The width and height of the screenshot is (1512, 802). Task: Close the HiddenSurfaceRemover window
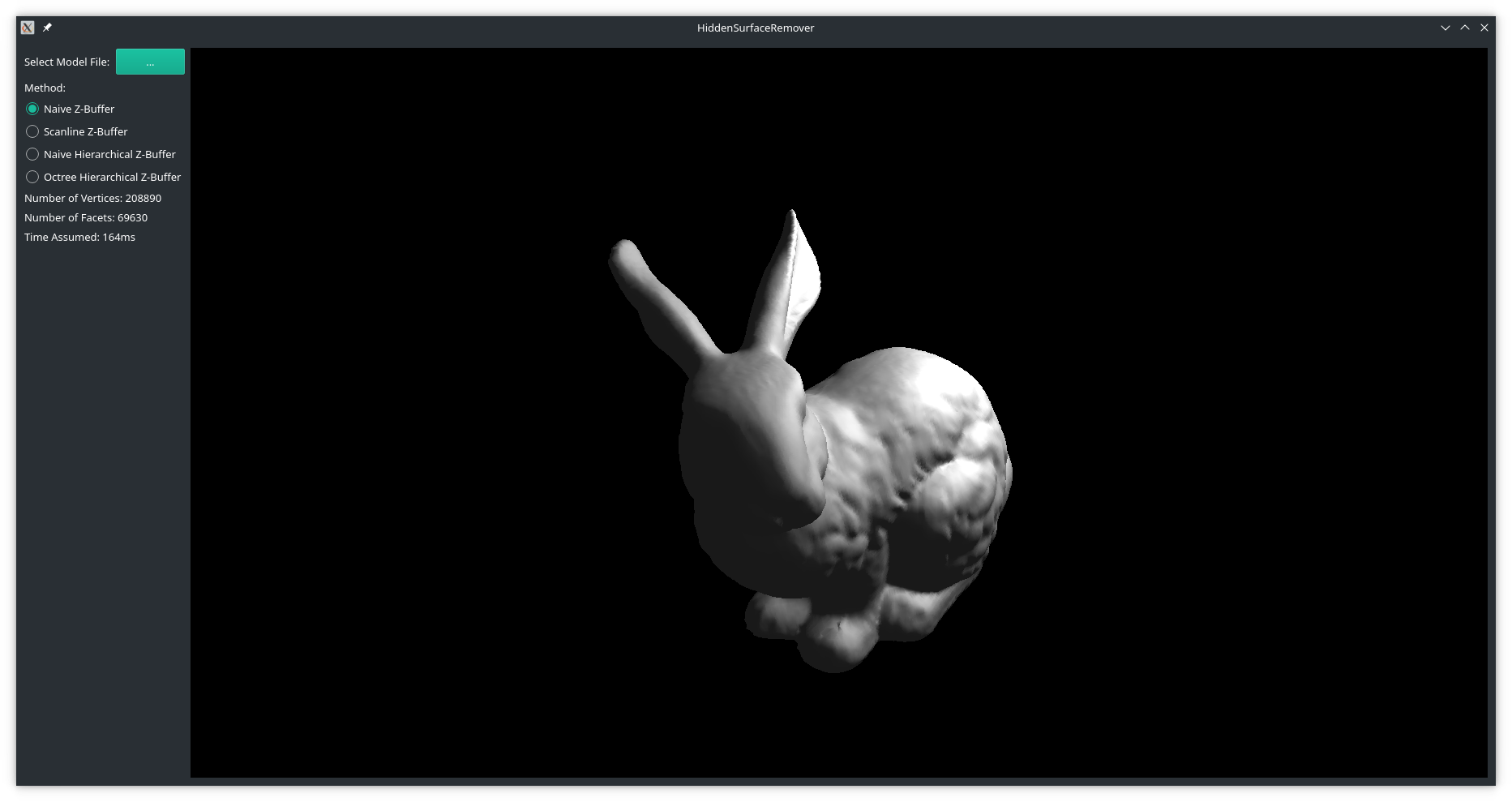pos(1484,28)
